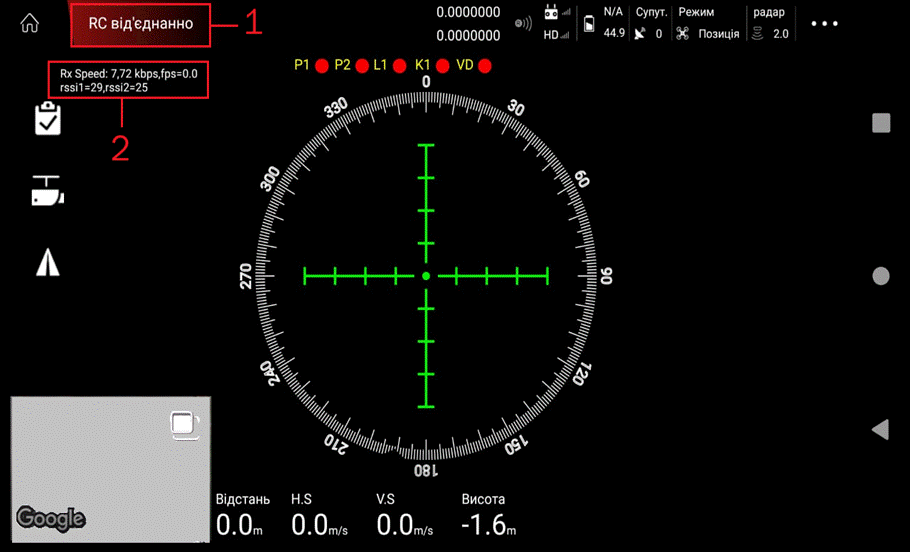
Task: Tap the wireless broadcast signal icon
Action: (523, 23)
